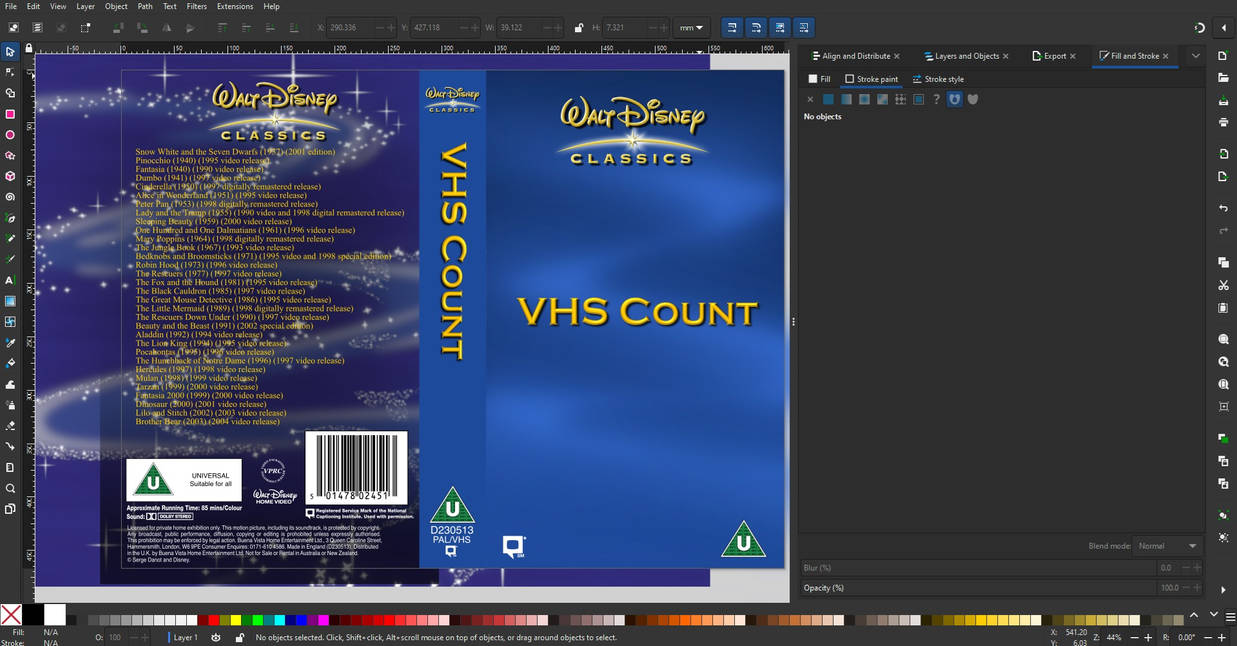Toggle move gradients with object
Image resolution: width=1237 pixels, height=646 pixels.
pos(780,28)
